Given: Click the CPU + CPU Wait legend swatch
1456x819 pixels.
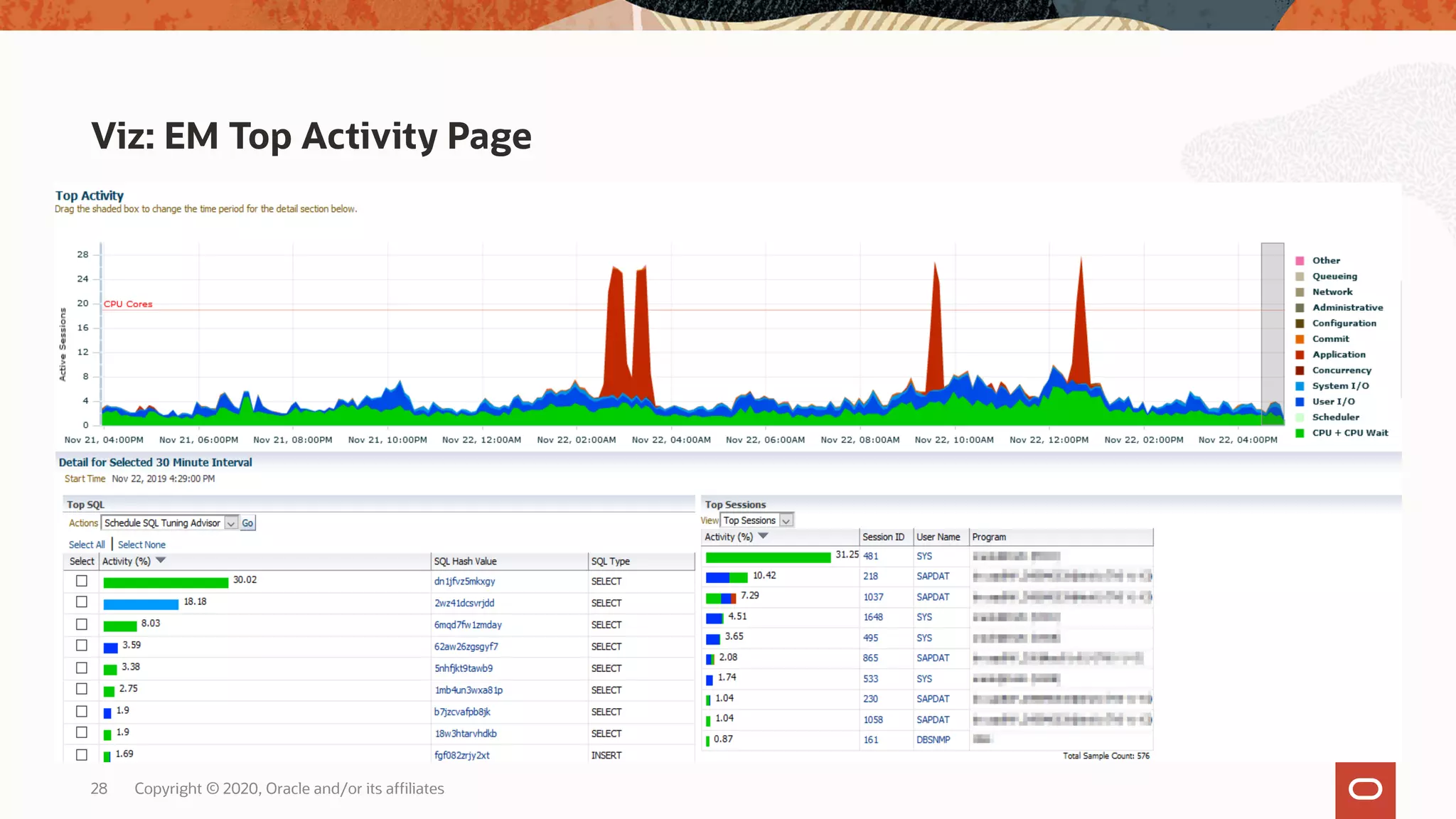Looking at the screenshot, I should [1300, 433].
